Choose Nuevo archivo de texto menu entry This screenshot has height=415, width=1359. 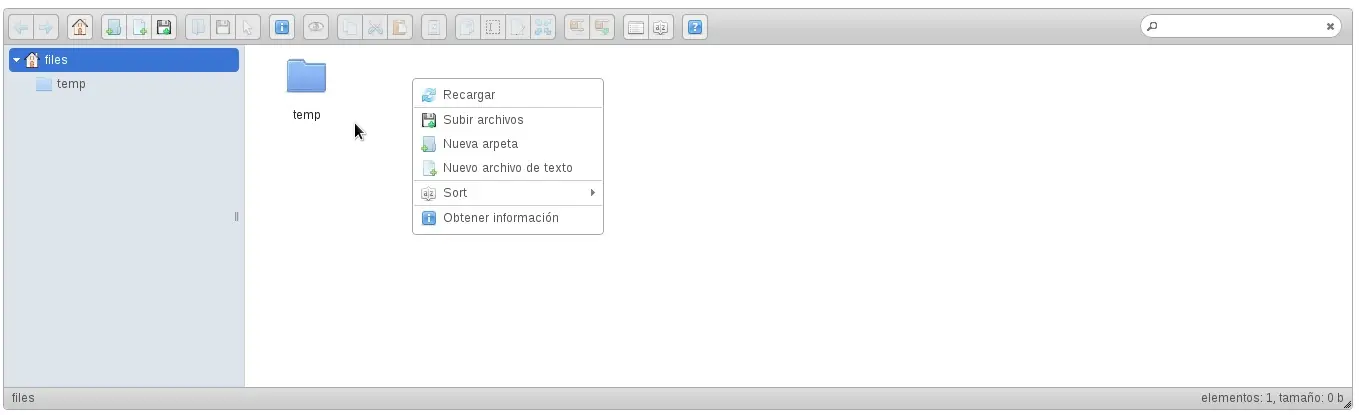click(x=508, y=168)
